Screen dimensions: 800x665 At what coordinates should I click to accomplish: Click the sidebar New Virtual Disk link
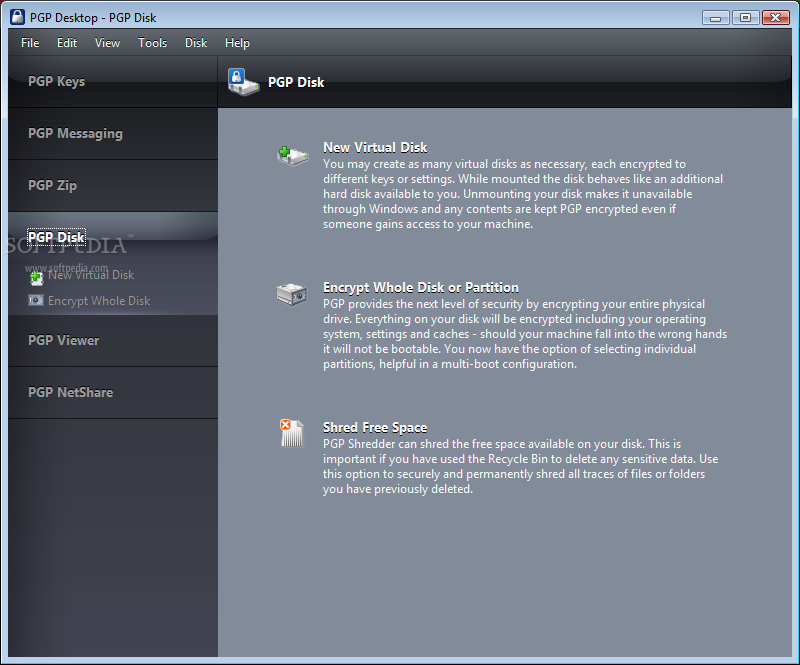[91, 275]
